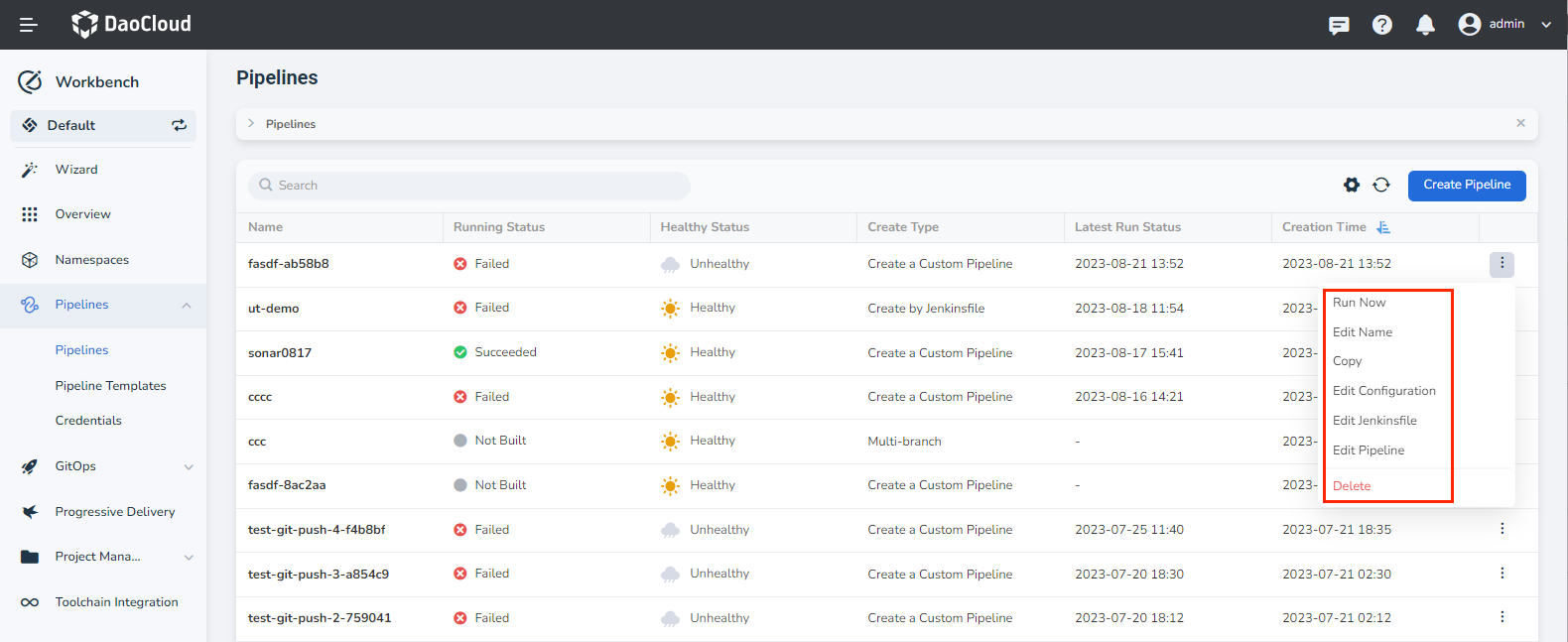The height and width of the screenshot is (642, 1568).
Task: Expand the Project Management sidebar section
Action: click(188, 557)
